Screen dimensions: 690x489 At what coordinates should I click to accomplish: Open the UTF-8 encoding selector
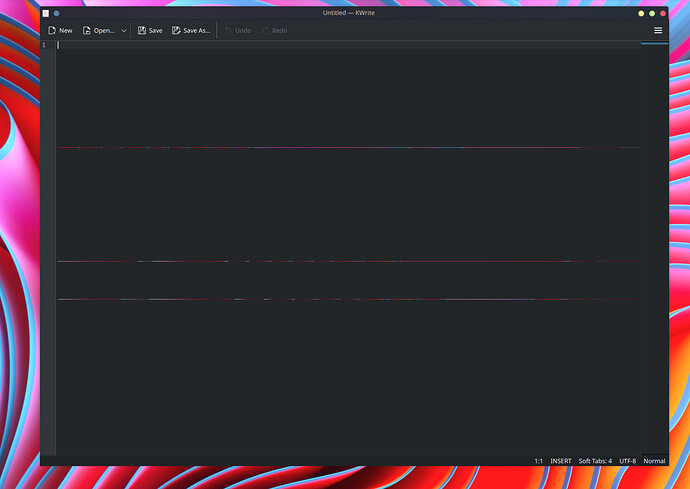(x=627, y=461)
